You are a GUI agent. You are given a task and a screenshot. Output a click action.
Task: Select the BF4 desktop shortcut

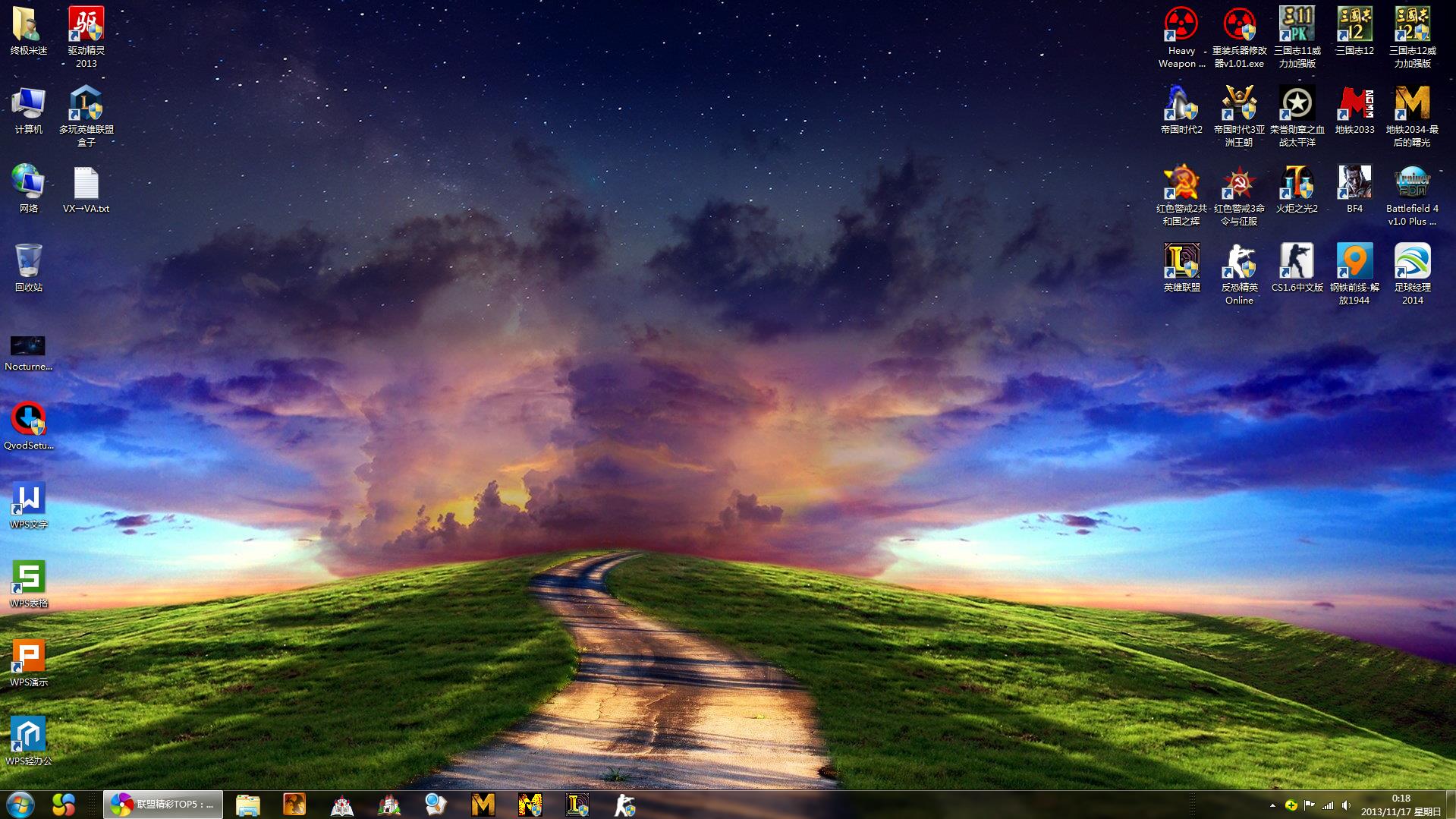[x=1354, y=189]
